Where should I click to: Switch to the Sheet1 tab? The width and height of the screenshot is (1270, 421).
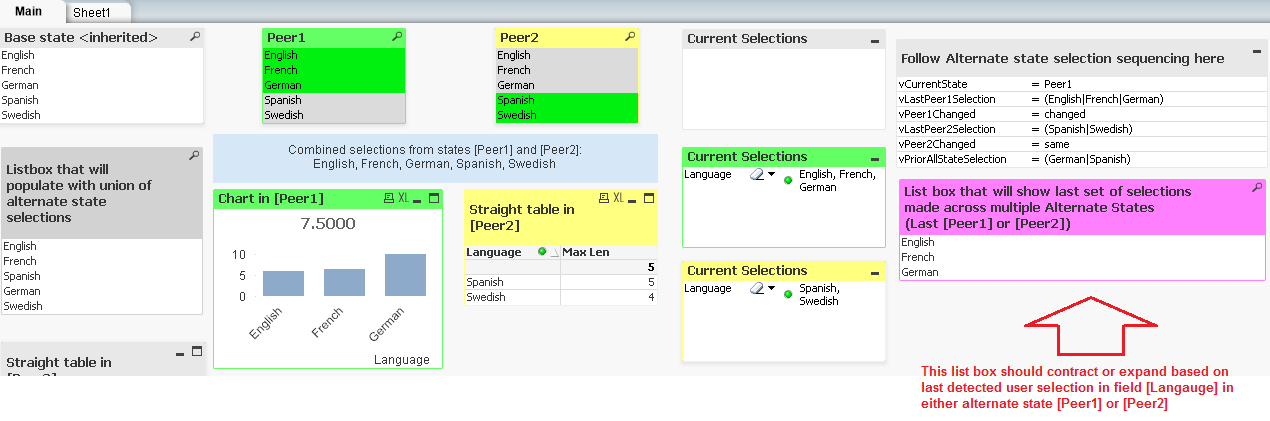point(91,13)
